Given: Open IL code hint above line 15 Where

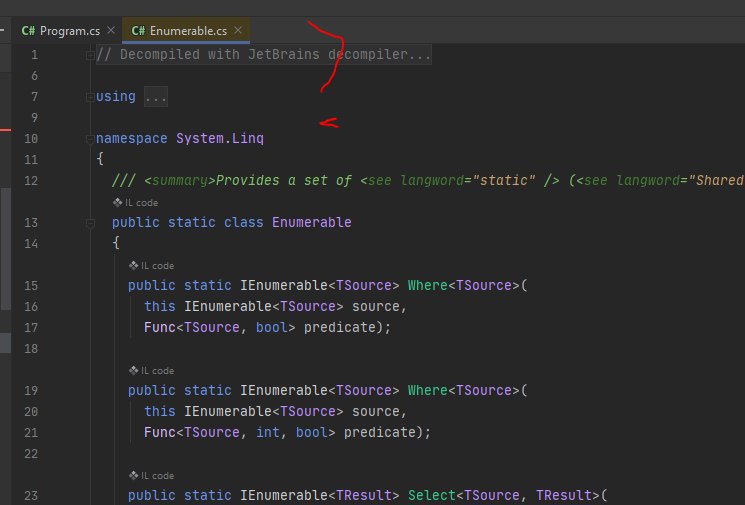Looking at the screenshot, I should (x=152, y=266).
